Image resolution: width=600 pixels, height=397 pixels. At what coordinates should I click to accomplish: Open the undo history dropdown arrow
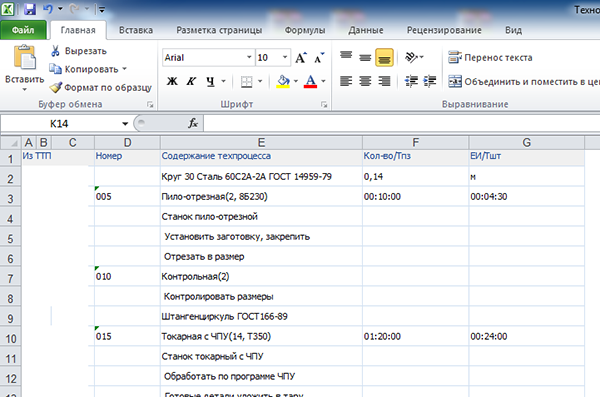[60, 9]
